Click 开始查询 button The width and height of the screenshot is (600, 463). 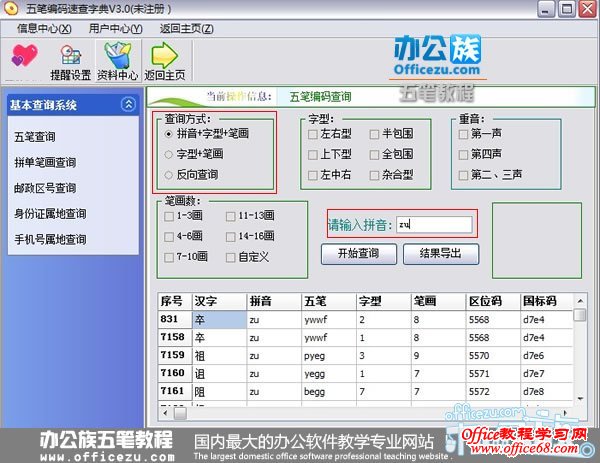(x=359, y=254)
